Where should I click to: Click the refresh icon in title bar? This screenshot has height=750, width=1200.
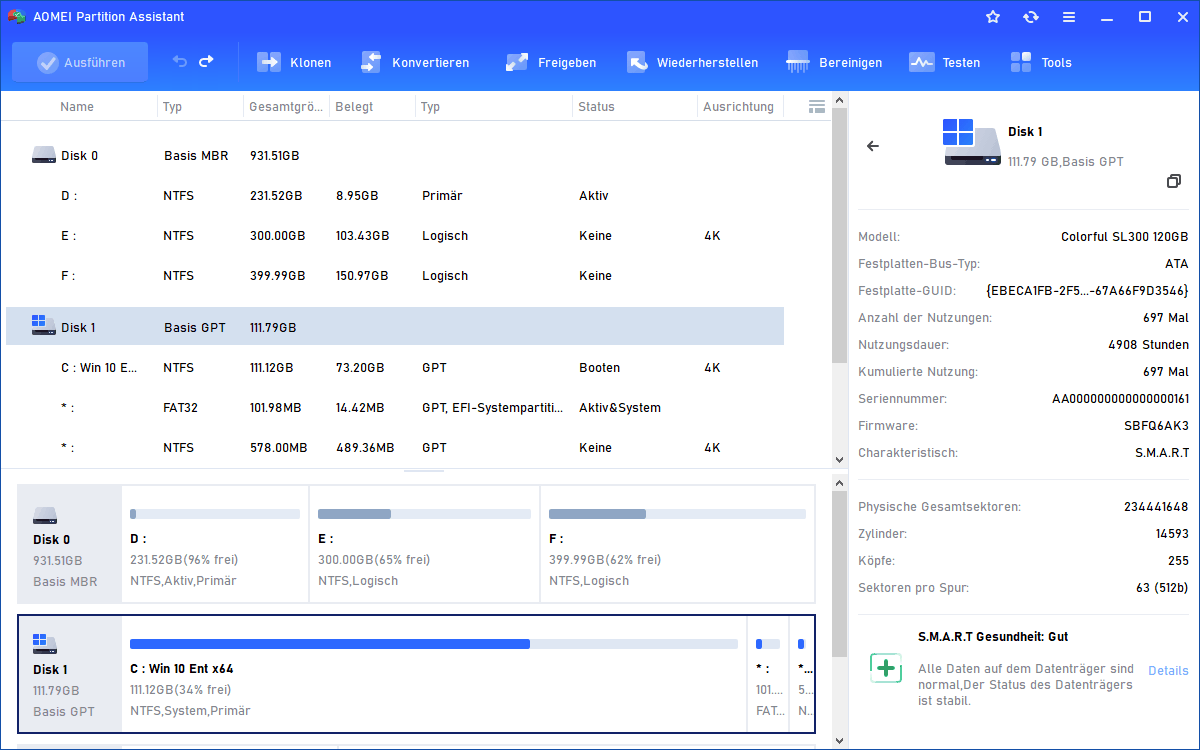click(x=1031, y=17)
